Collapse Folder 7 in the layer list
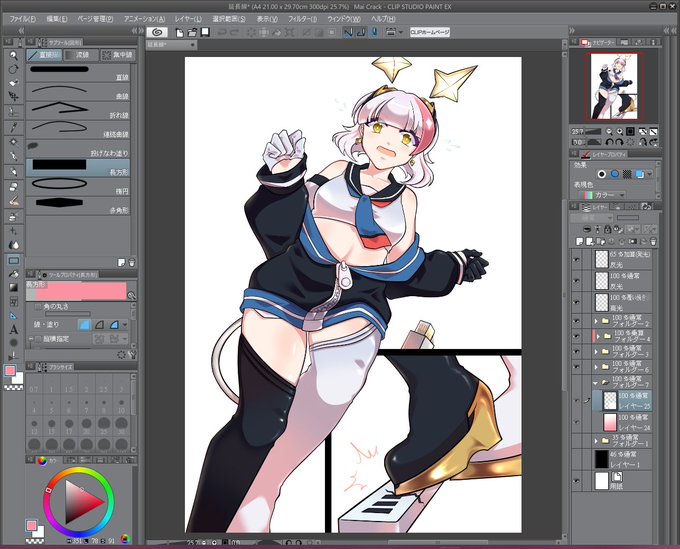Viewport: 680px width, 549px height. [x=595, y=382]
